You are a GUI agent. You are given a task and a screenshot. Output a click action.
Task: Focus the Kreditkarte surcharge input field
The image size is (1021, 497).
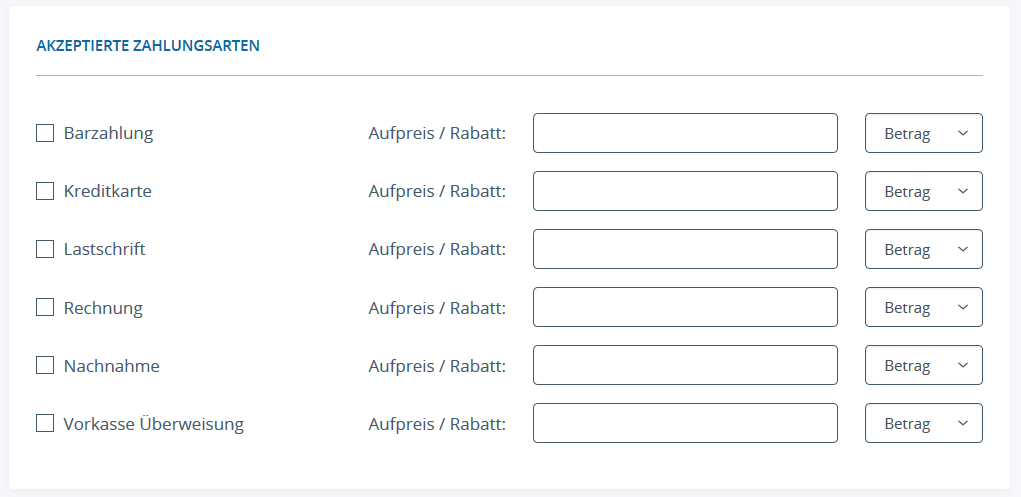coord(685,191)
